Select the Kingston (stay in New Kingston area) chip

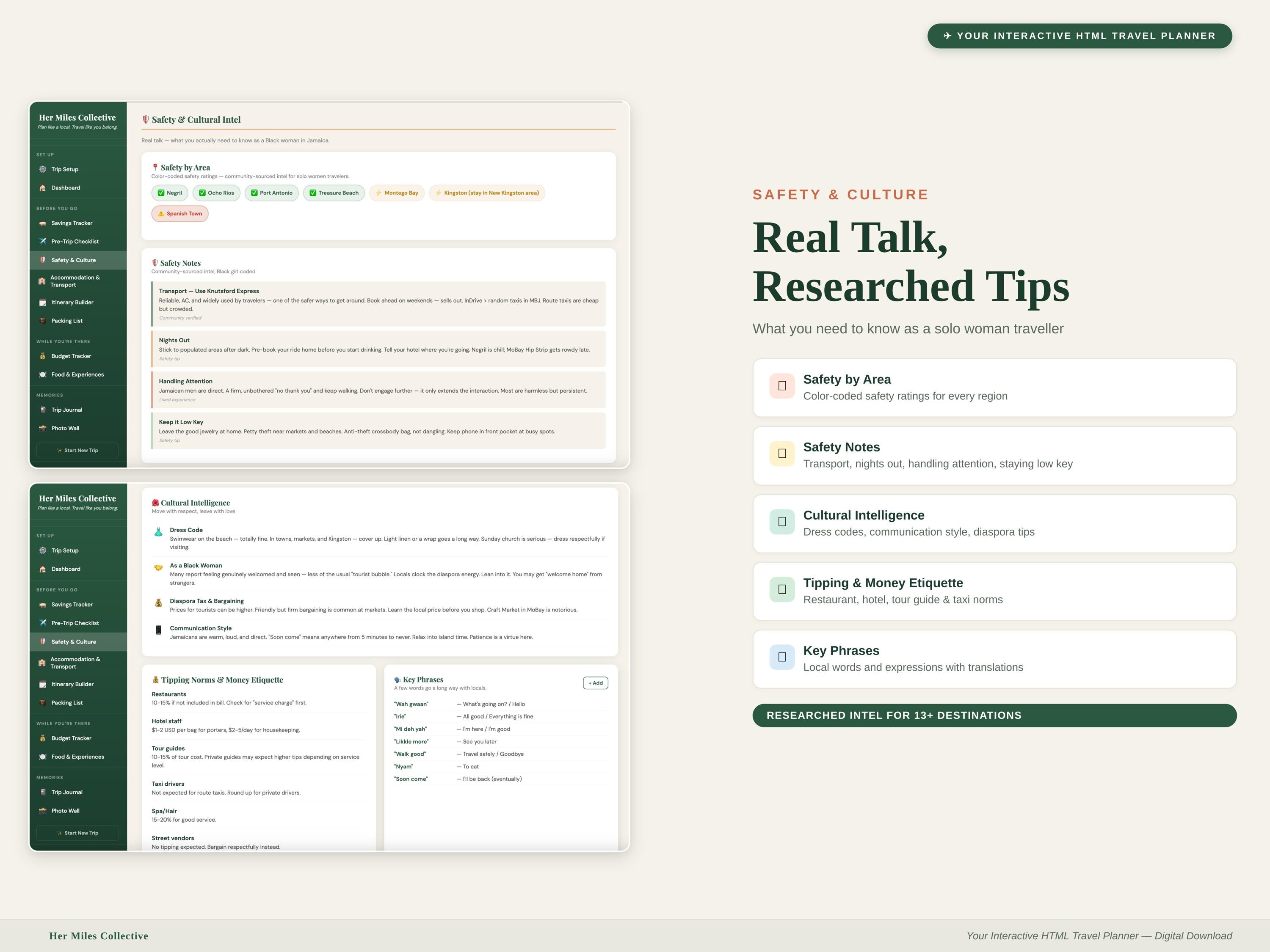point(487,193)
